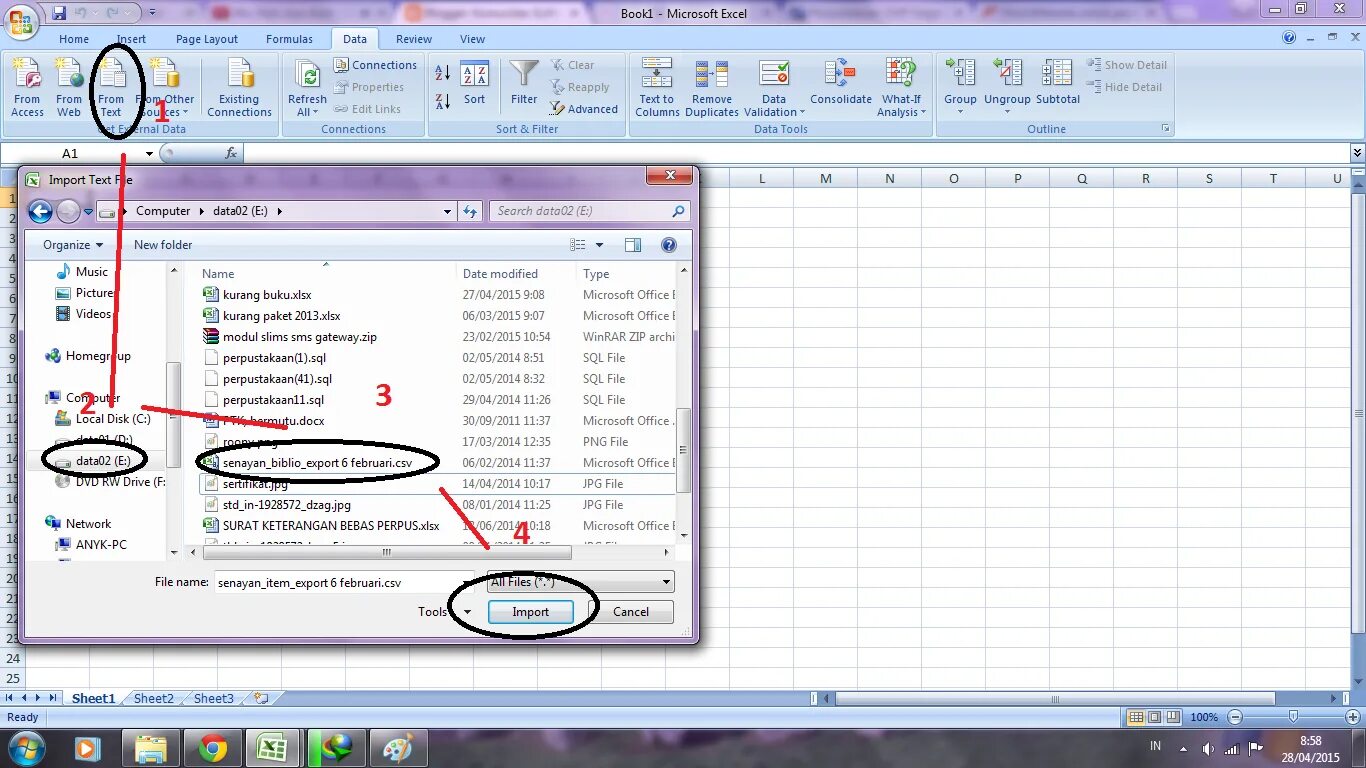
Task: Click the Help icon in the Import dialog
Action: (669, 245)
